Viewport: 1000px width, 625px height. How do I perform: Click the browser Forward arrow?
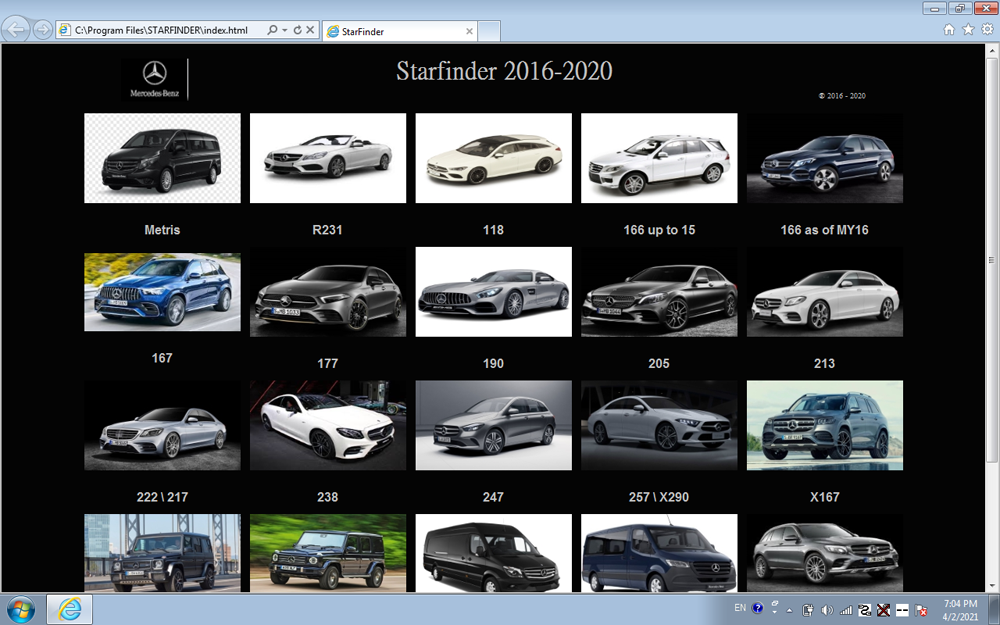pyautogui.click(x=42, y=29)
